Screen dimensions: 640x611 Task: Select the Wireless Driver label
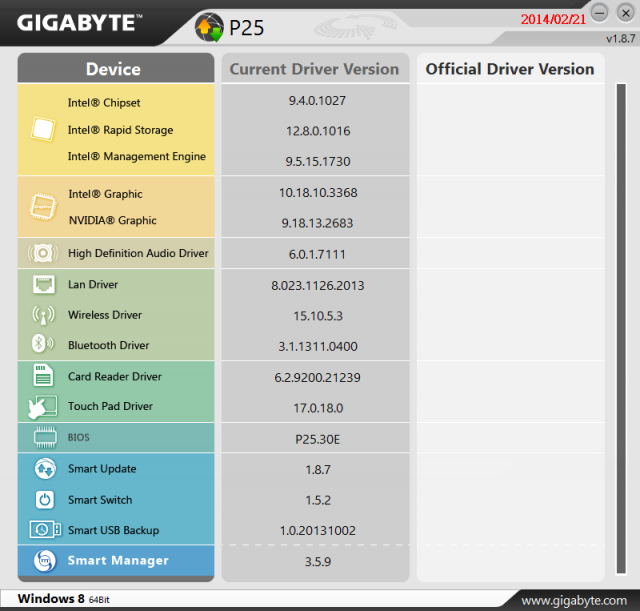click(105, 315)
